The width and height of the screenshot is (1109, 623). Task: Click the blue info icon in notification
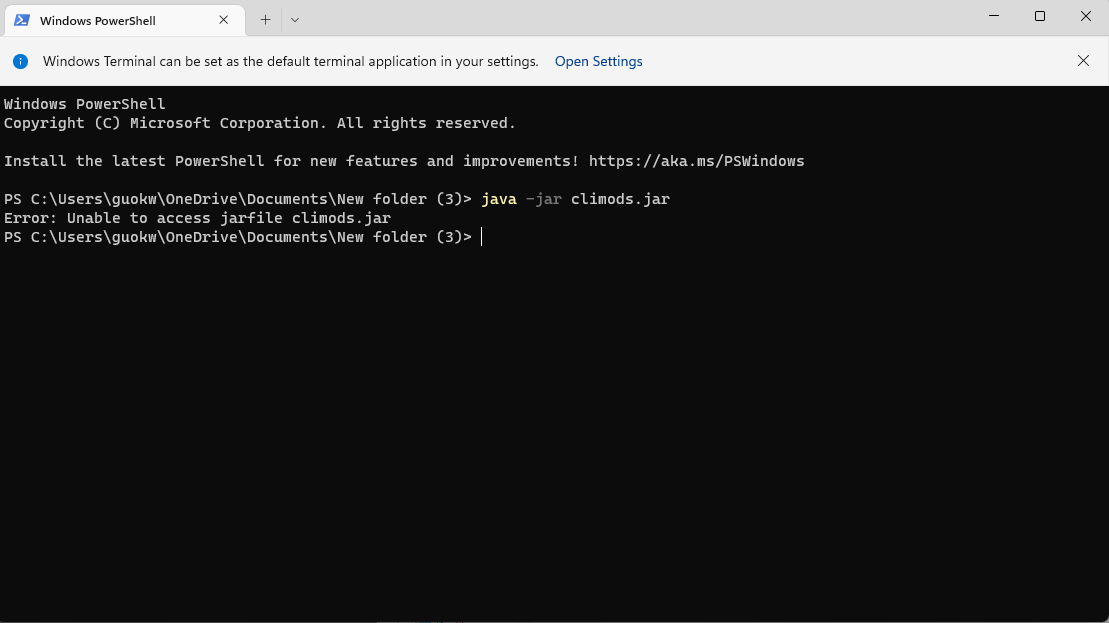click(x=21, y=62)
